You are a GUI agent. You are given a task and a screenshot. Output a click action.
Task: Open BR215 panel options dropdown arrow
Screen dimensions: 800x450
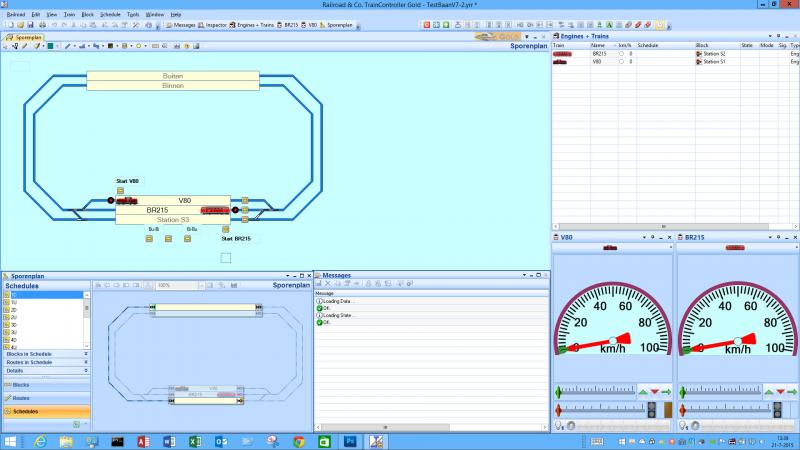tap(770, 237)
